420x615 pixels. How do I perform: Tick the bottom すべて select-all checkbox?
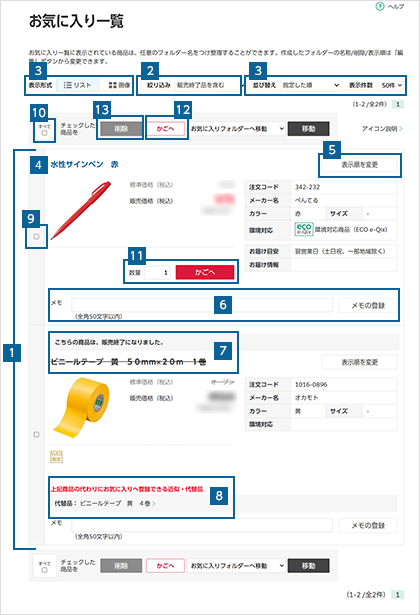pyautogui.click(x=44, y=570)
